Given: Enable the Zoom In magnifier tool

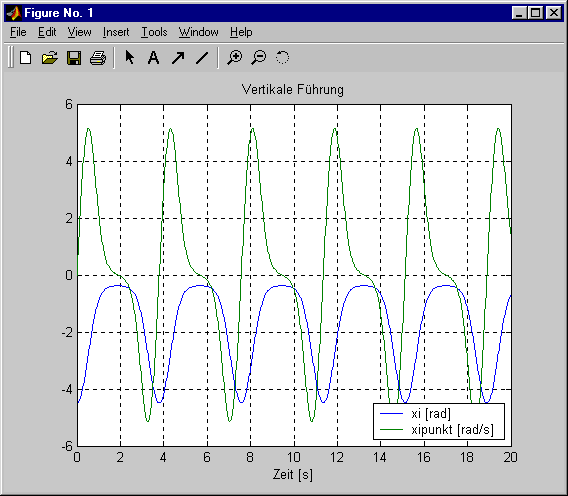Looking at the screenshot, I should (235, 58).
